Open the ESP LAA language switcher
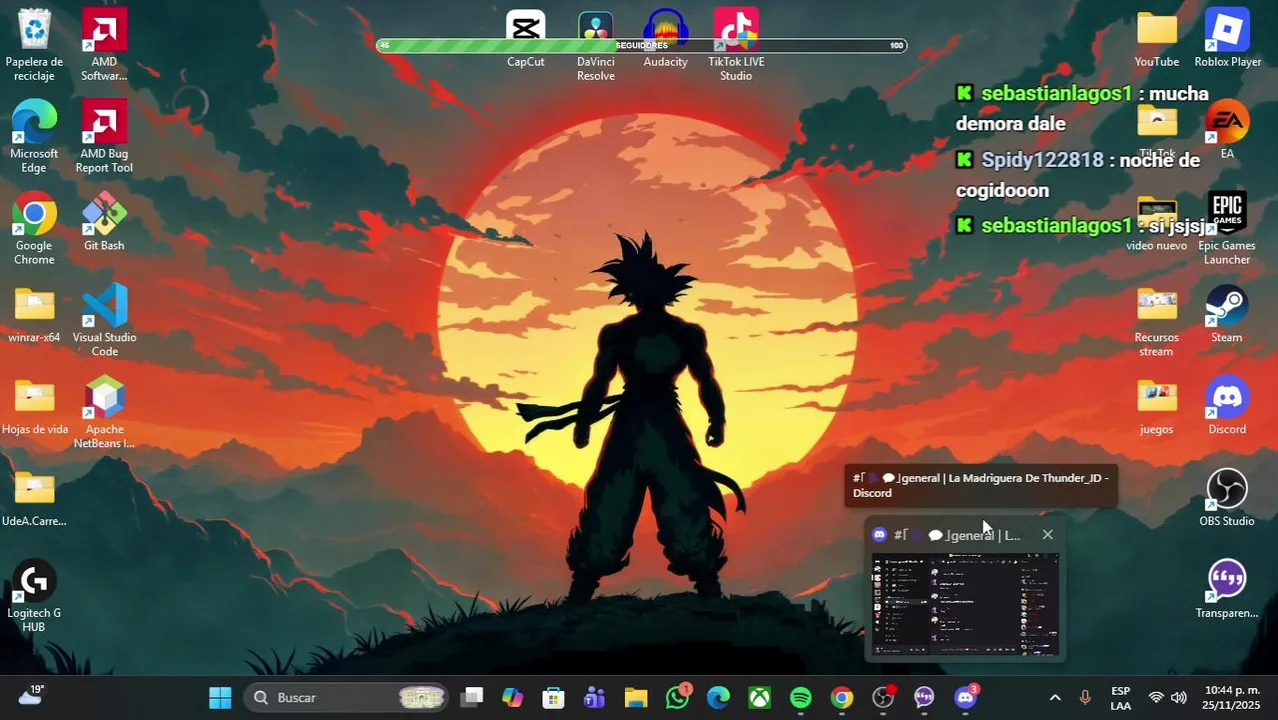 [1121, 698]
